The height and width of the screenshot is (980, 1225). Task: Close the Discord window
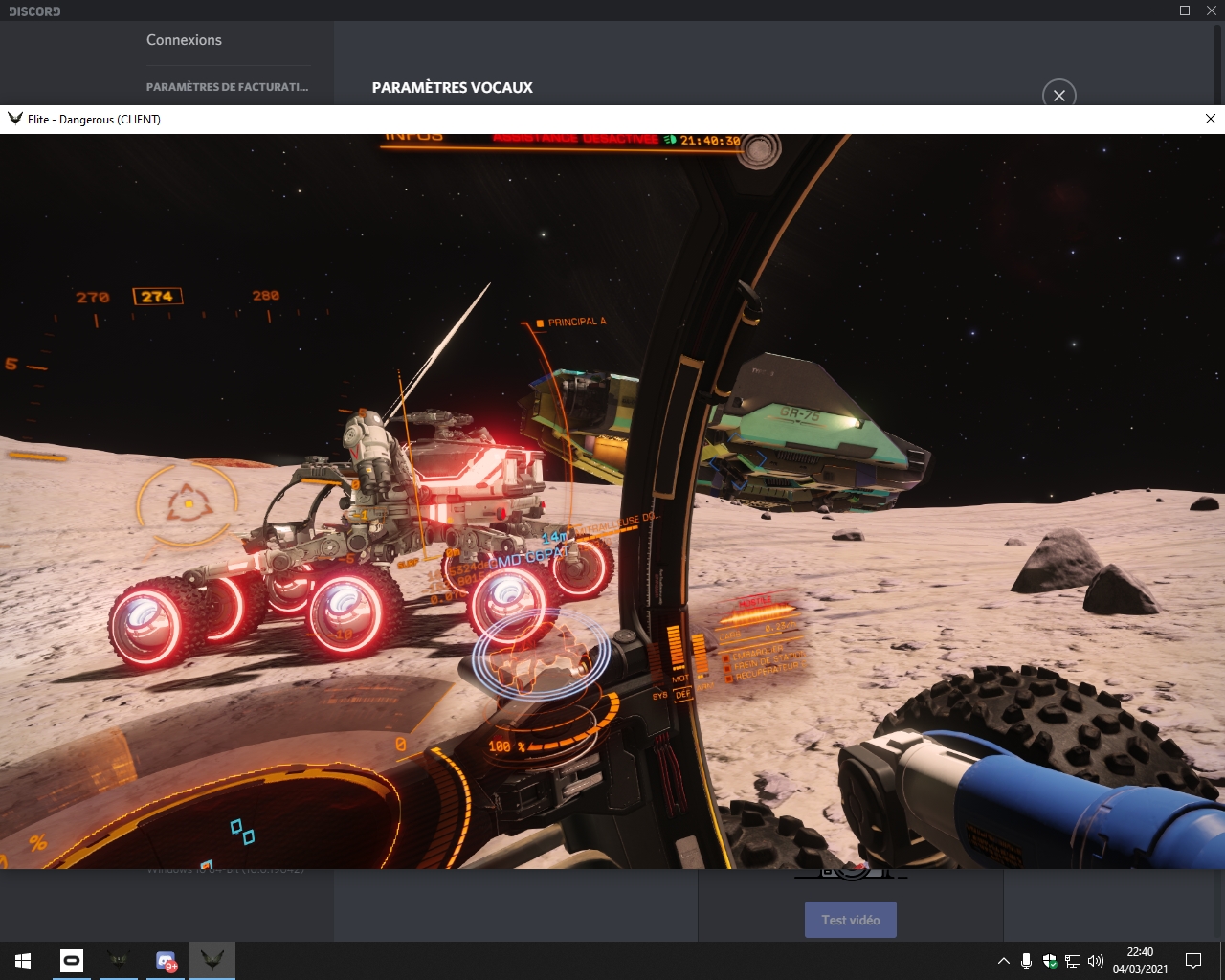pos(1211,11)
